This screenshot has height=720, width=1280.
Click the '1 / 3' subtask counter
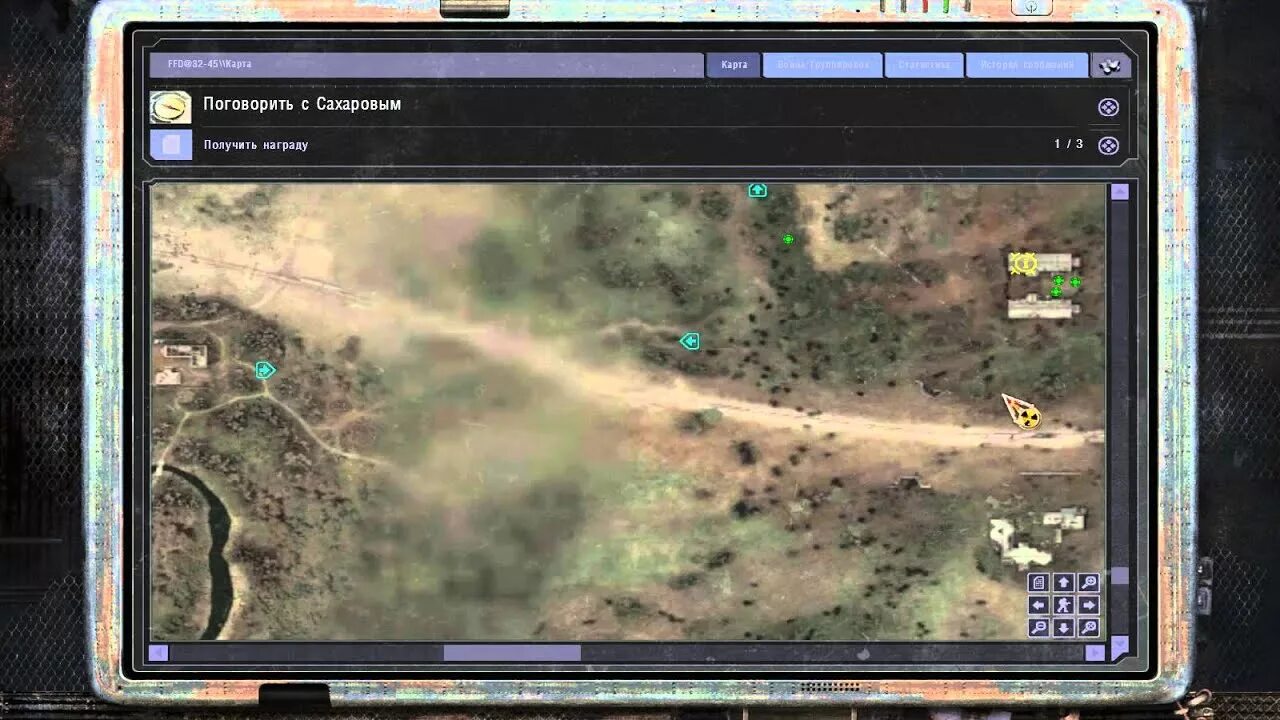point(1068,144)
